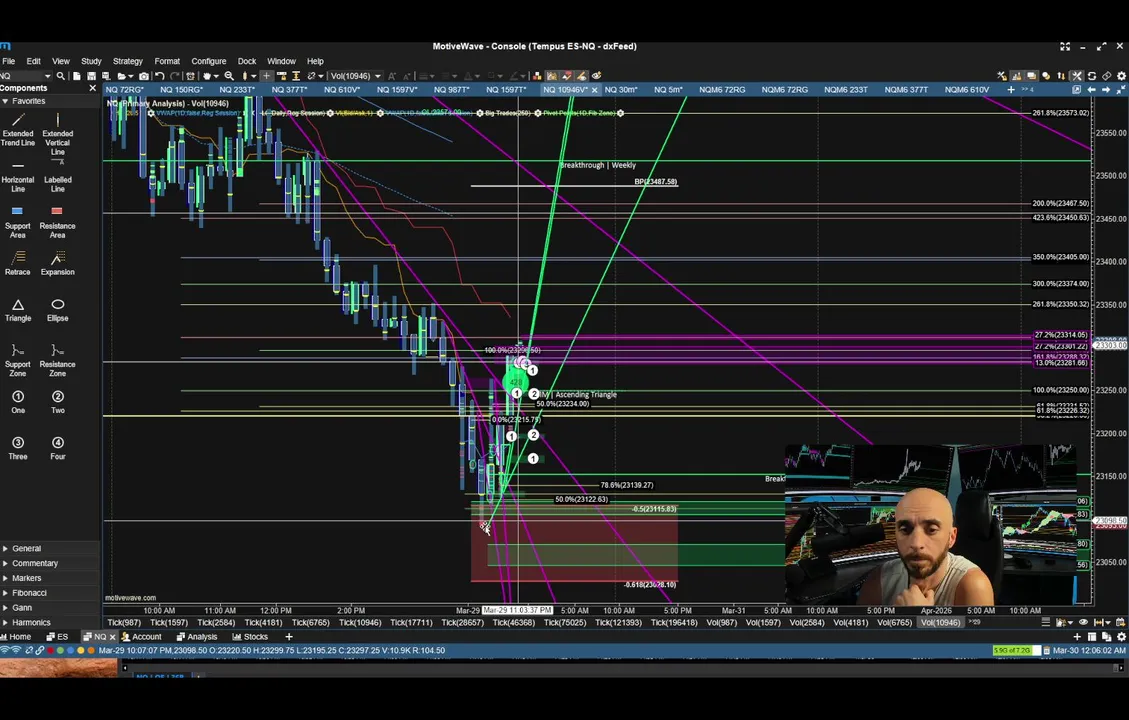
Task: Collapse the Favorites components group
Action: click(28, 101)
